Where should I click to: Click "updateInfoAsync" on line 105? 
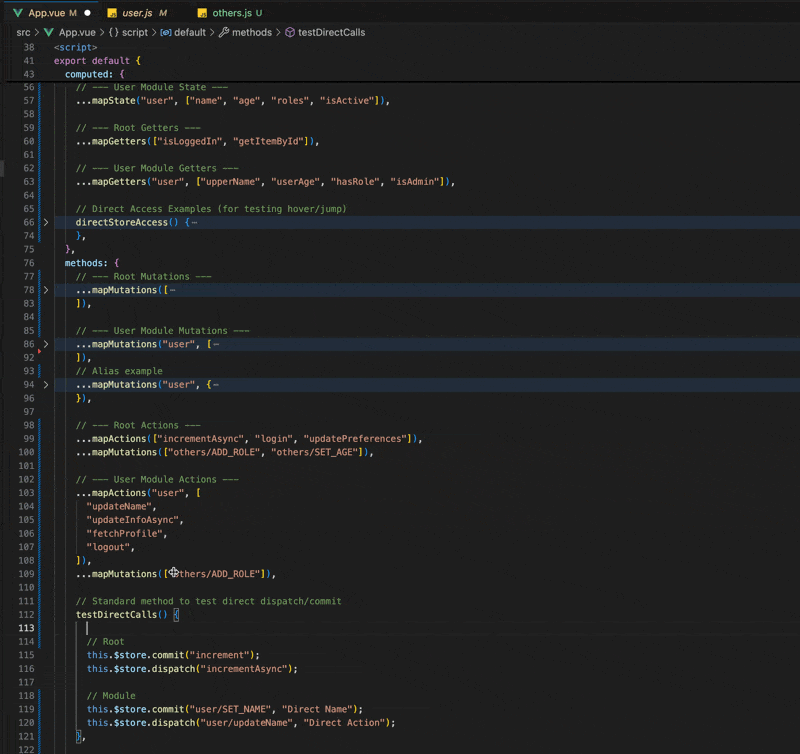point(133,520)
